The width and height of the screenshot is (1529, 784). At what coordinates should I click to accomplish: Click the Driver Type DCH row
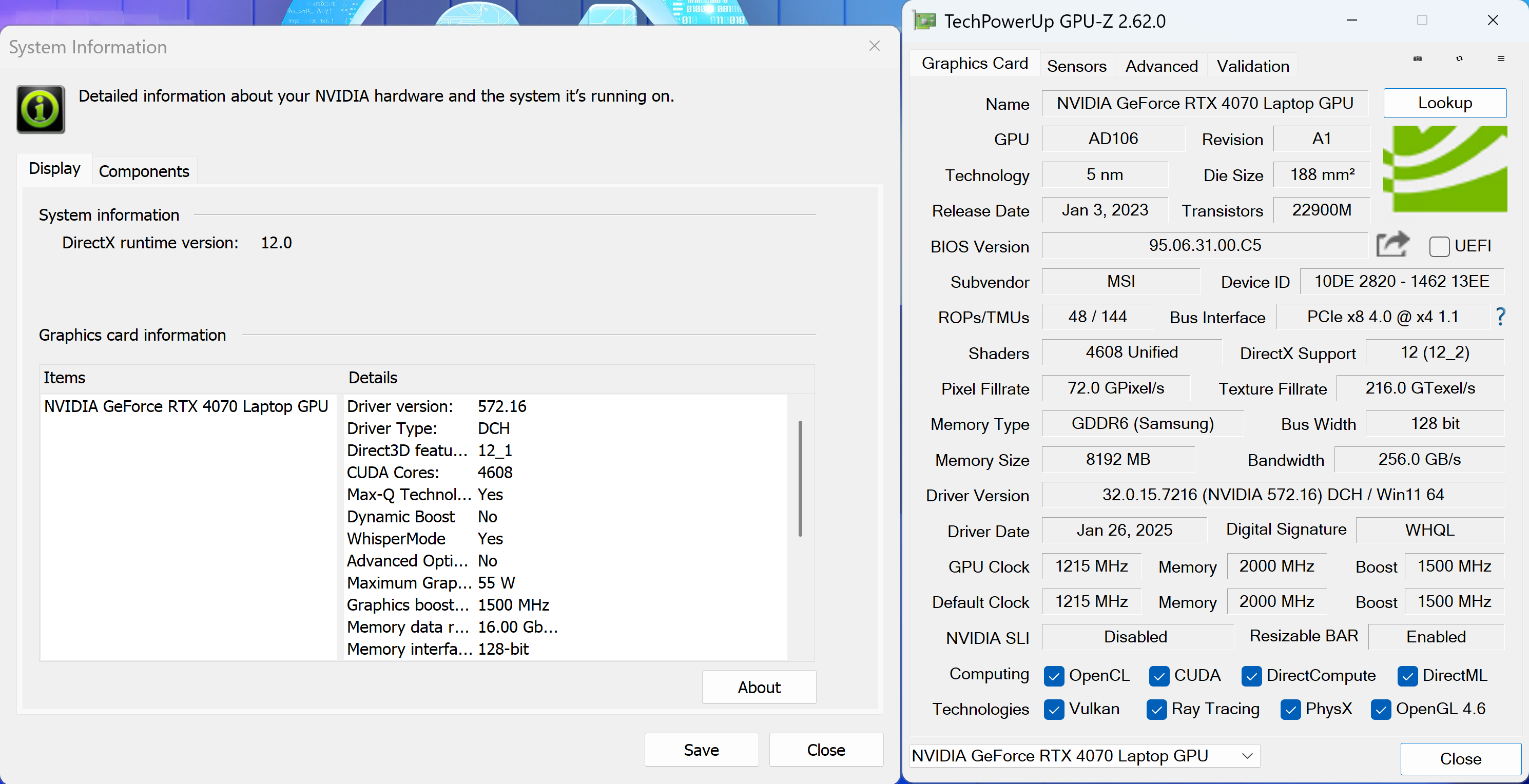click(x=567, y=428)
